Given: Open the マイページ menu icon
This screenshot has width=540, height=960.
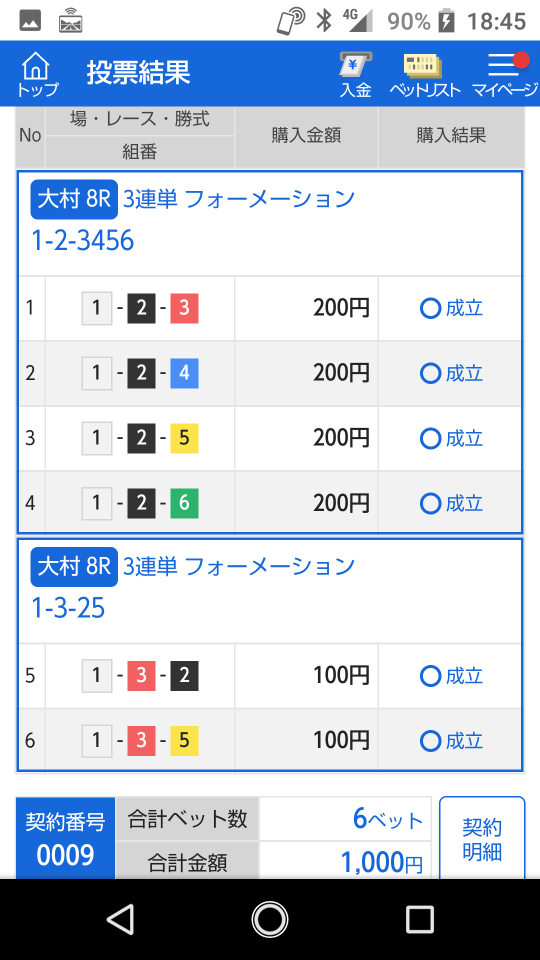Looking at the screenshot, I should coord(505,74).
